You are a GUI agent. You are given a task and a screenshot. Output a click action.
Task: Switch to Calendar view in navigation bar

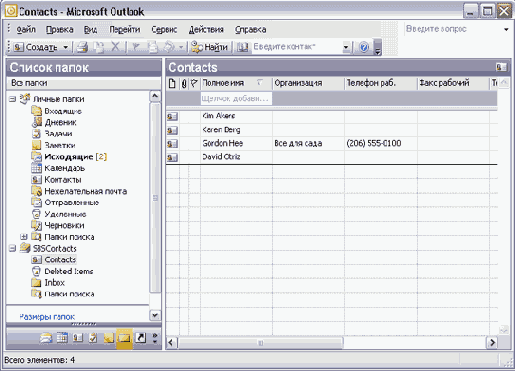pos(62,339)
